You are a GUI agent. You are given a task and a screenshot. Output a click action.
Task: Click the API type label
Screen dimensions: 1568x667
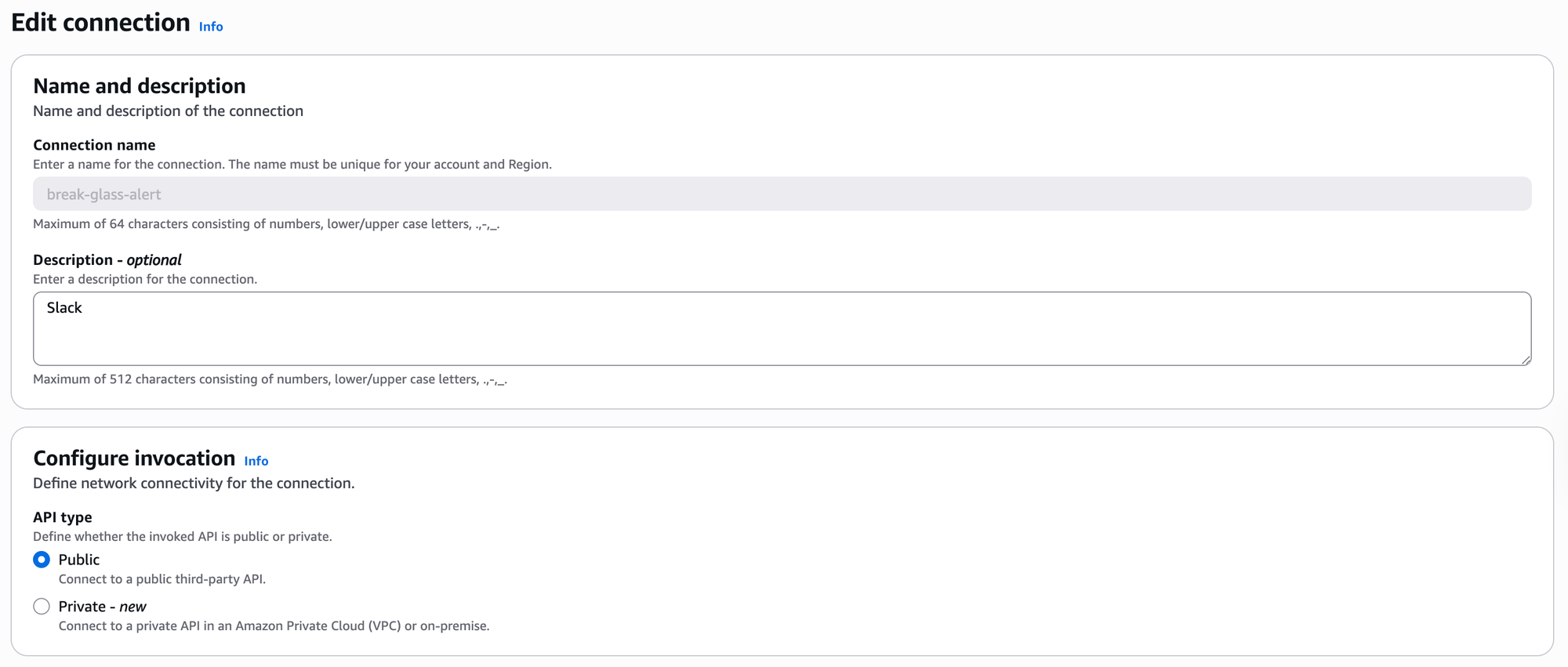pos(63,517)
